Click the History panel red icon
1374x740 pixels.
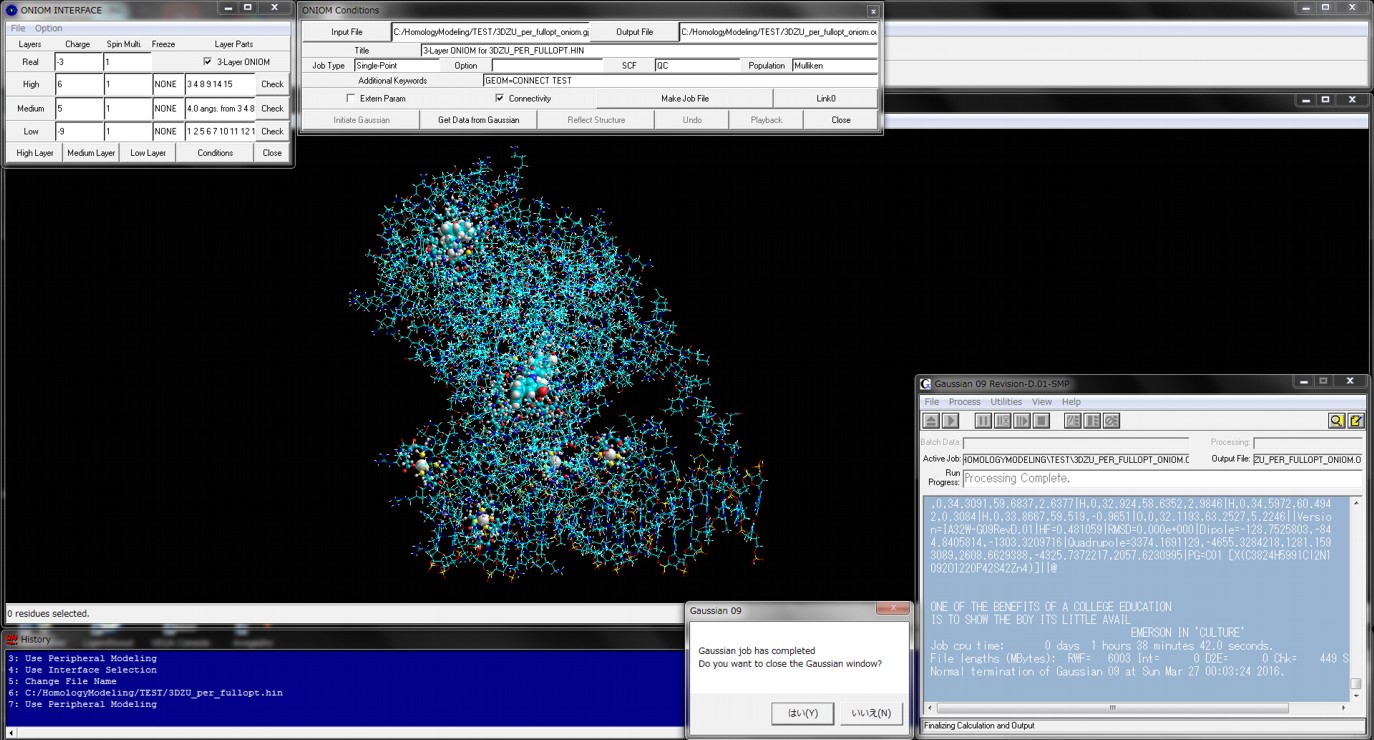(x=12, y=639)
